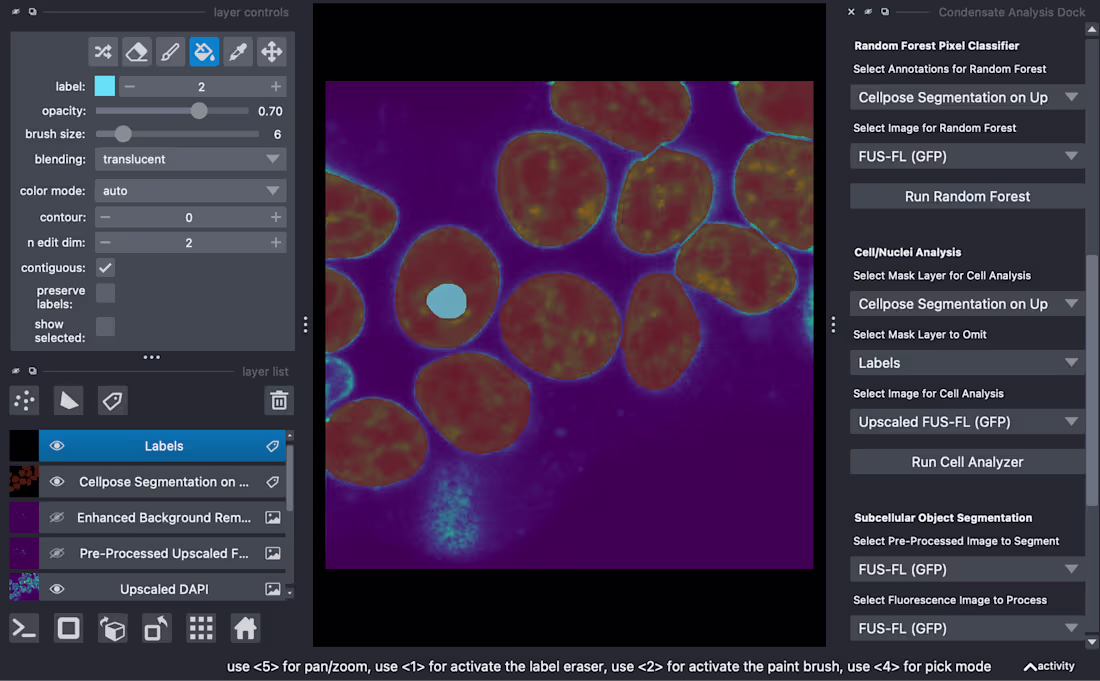Screen dimensions: 1100x681
Task: Select the fill bucket tool
Action: (205, 51)
